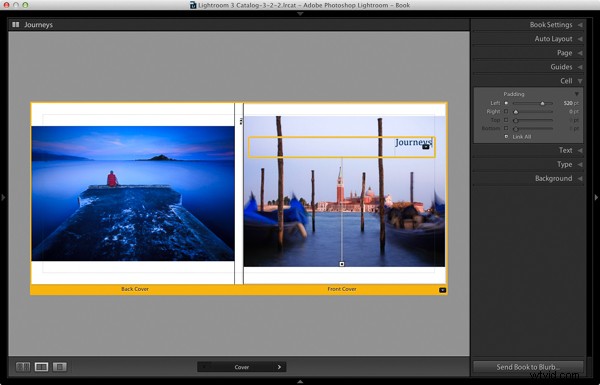600x385 pixels.
Task: Adjust Left padding slider handle
Action: click(x=542, y=103)
